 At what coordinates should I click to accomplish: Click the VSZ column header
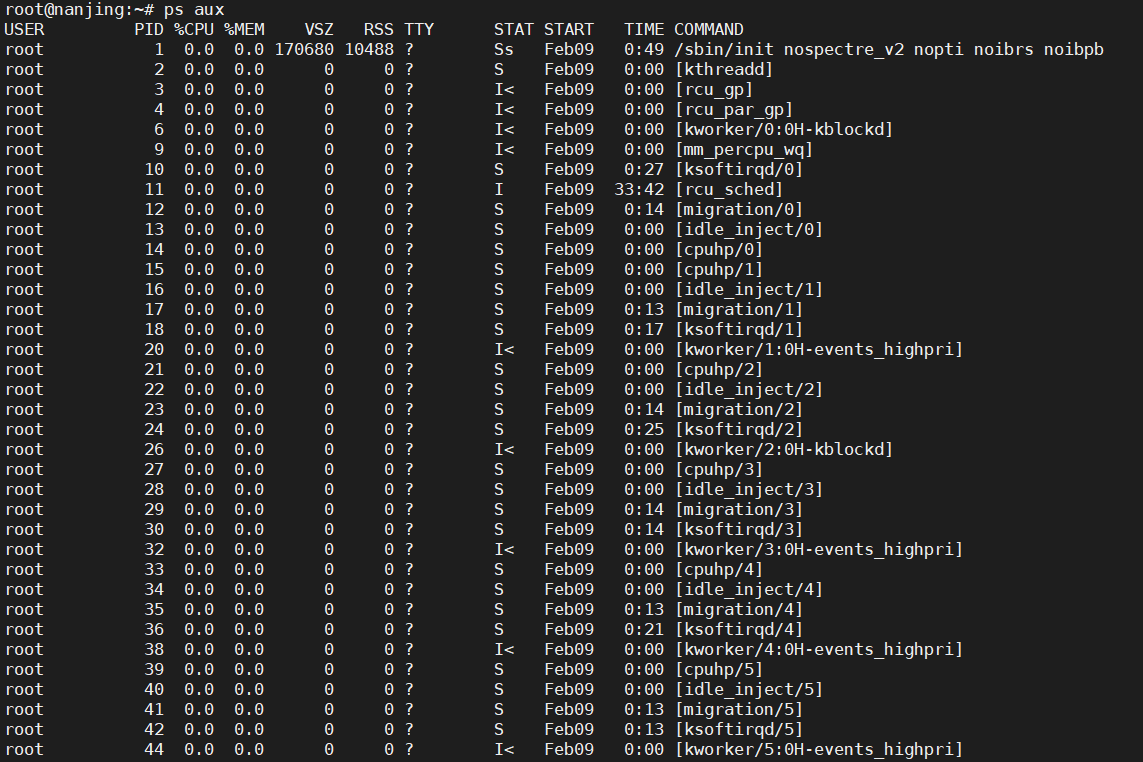click(319, 29)
